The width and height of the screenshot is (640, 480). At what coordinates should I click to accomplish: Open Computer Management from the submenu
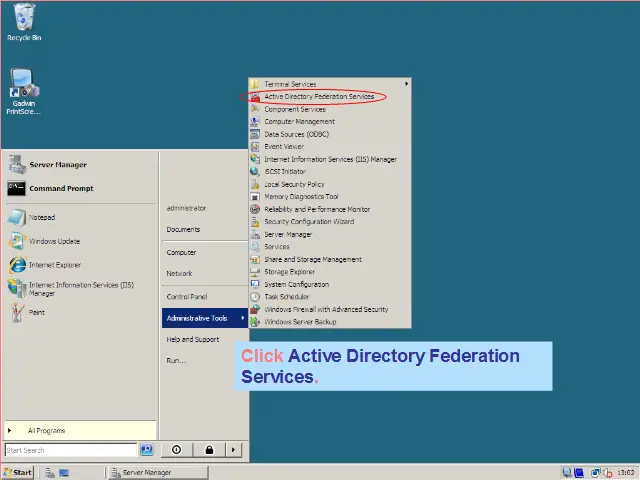[299, 122]
